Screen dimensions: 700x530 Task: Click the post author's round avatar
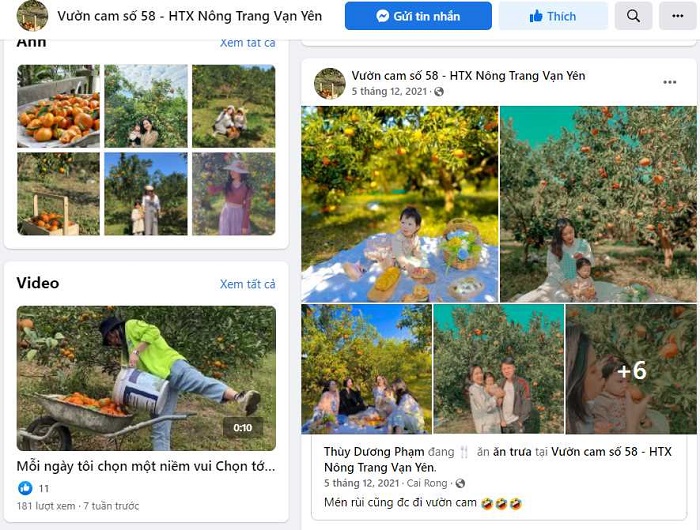(x=330, y=83)
